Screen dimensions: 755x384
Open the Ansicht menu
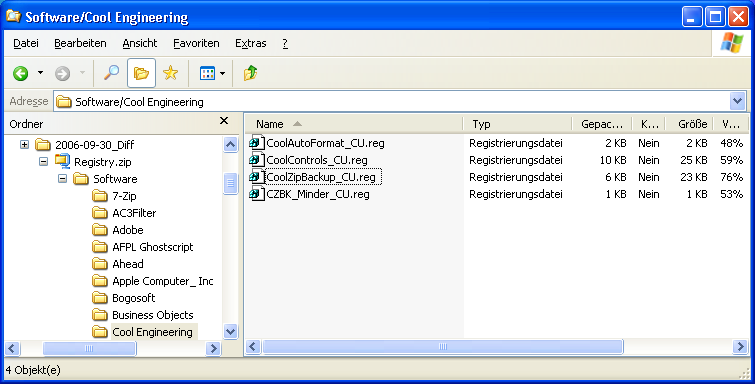click(x=140, y=43)
